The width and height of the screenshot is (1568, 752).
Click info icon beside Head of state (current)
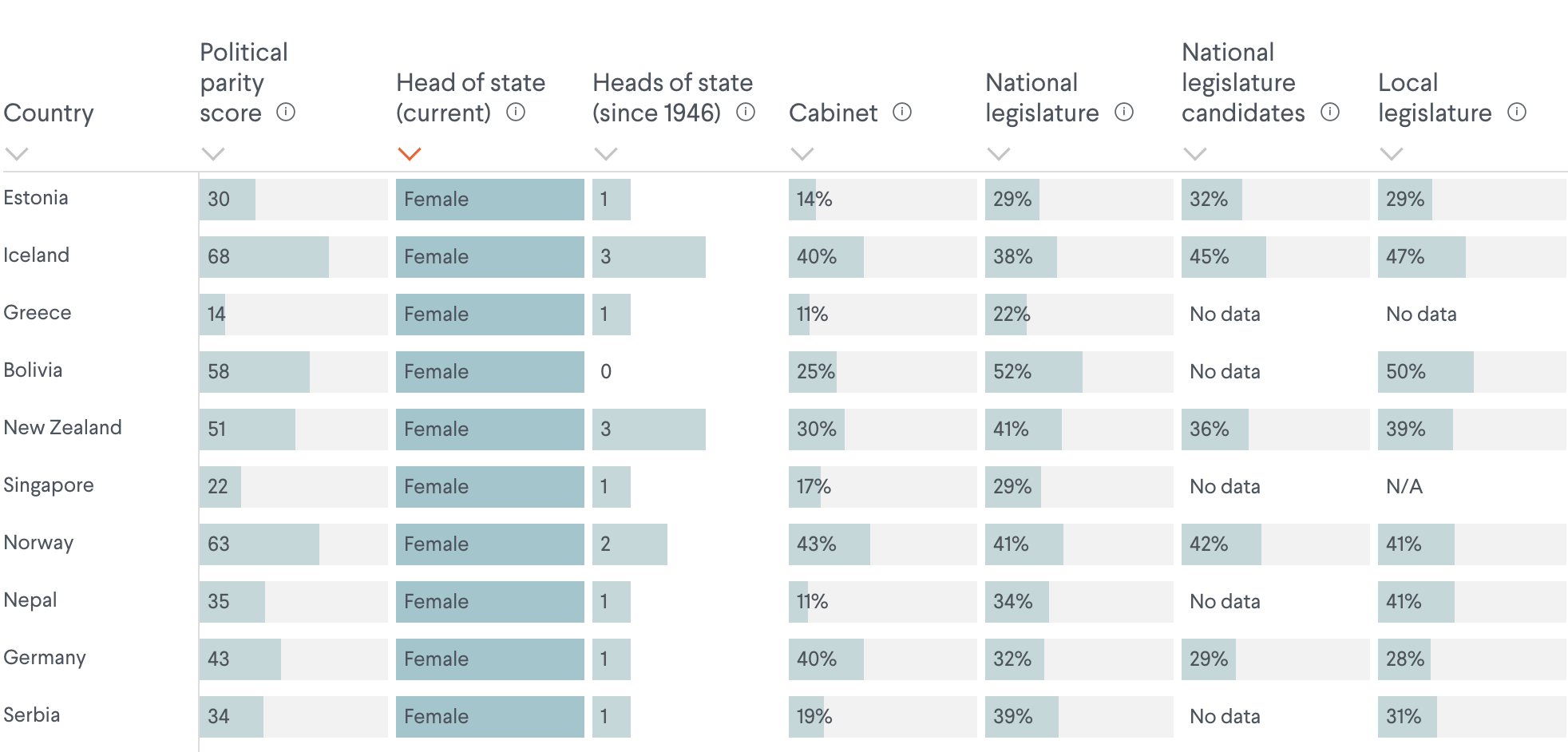[x=516, y=112]
